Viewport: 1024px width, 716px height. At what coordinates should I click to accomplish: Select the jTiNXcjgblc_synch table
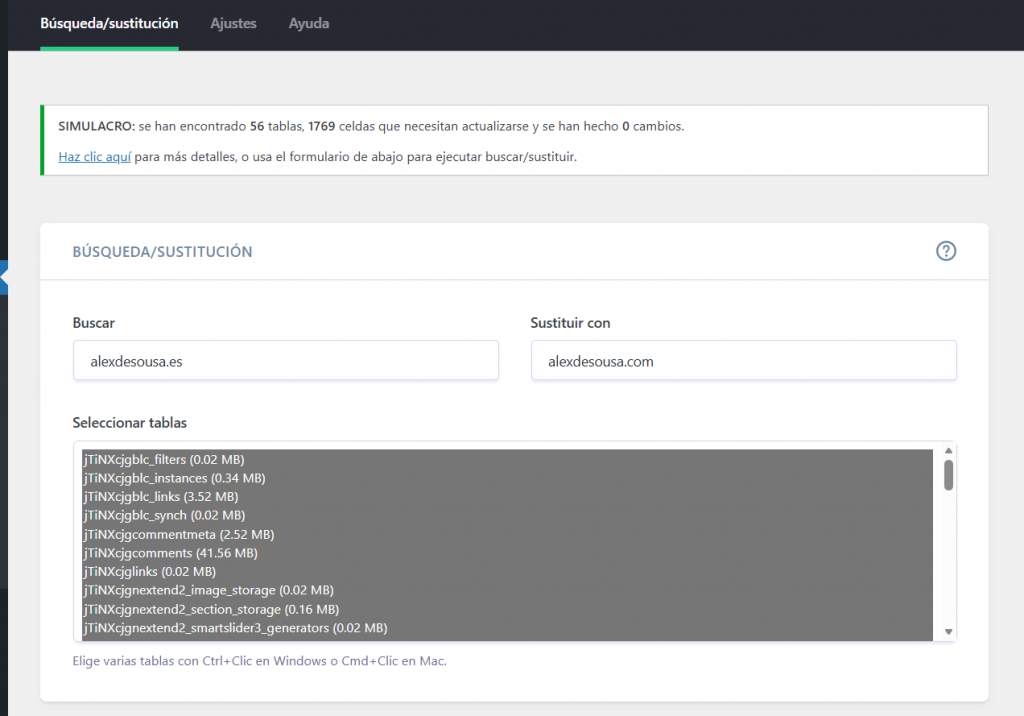[163, 515]
